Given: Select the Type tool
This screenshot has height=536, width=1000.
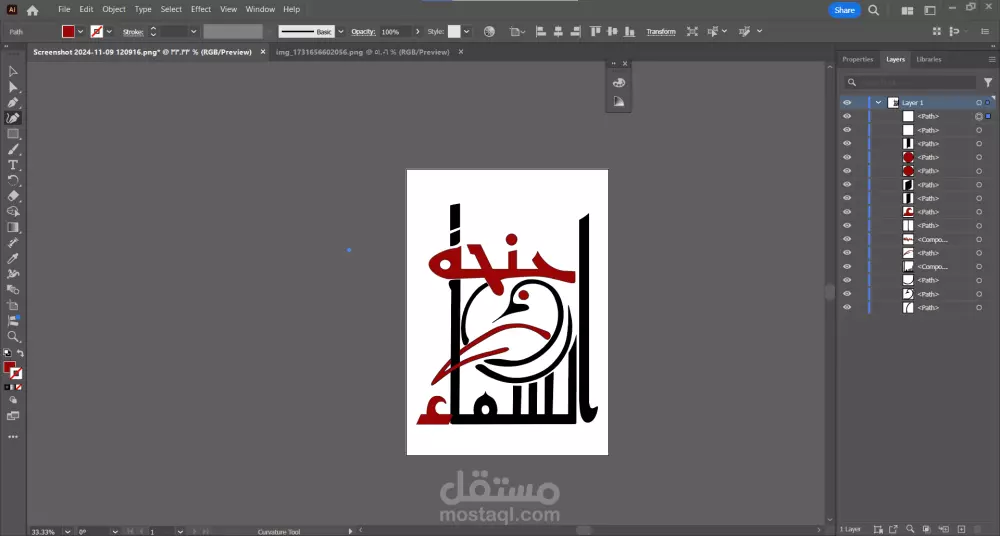Looking at the screenshot, I should tap(13, 165).
